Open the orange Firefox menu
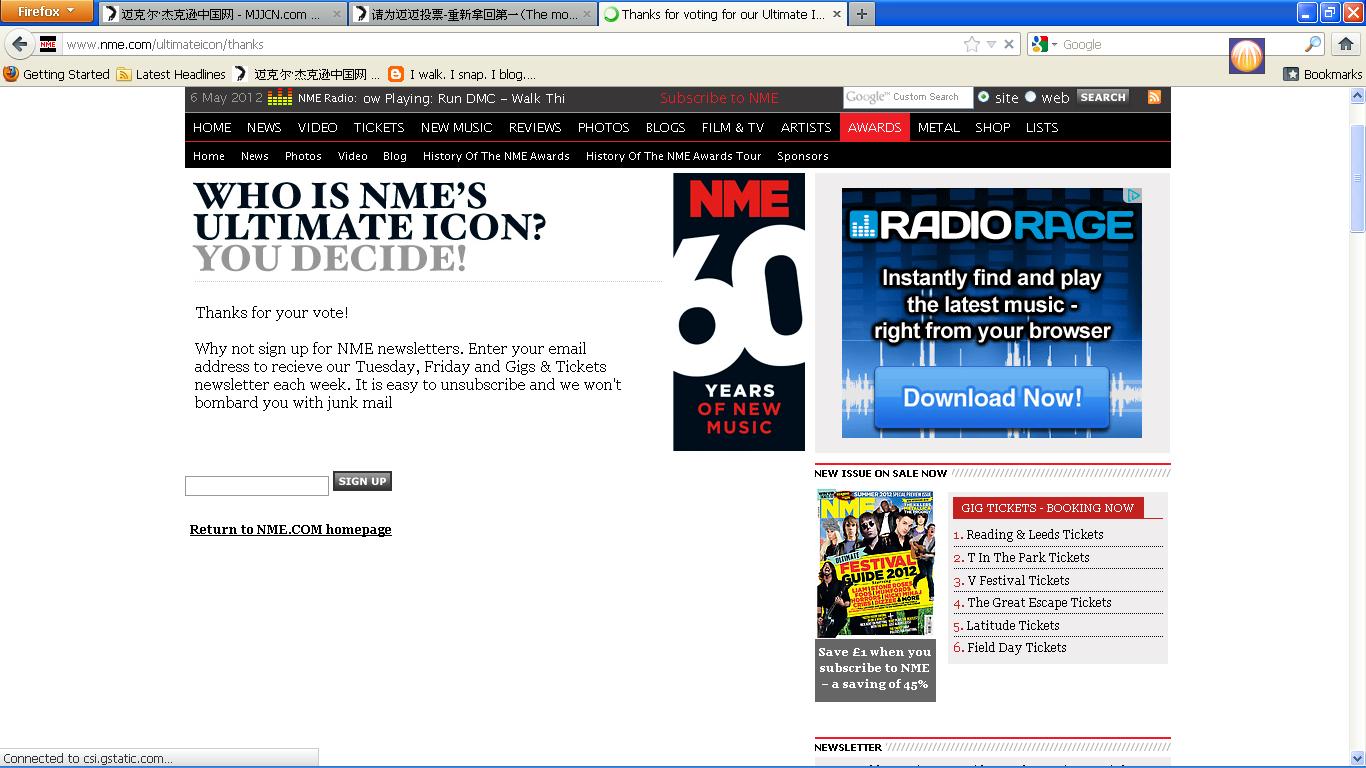Image resolution: width=1366 pixels, height=768 pixels. 45,11
